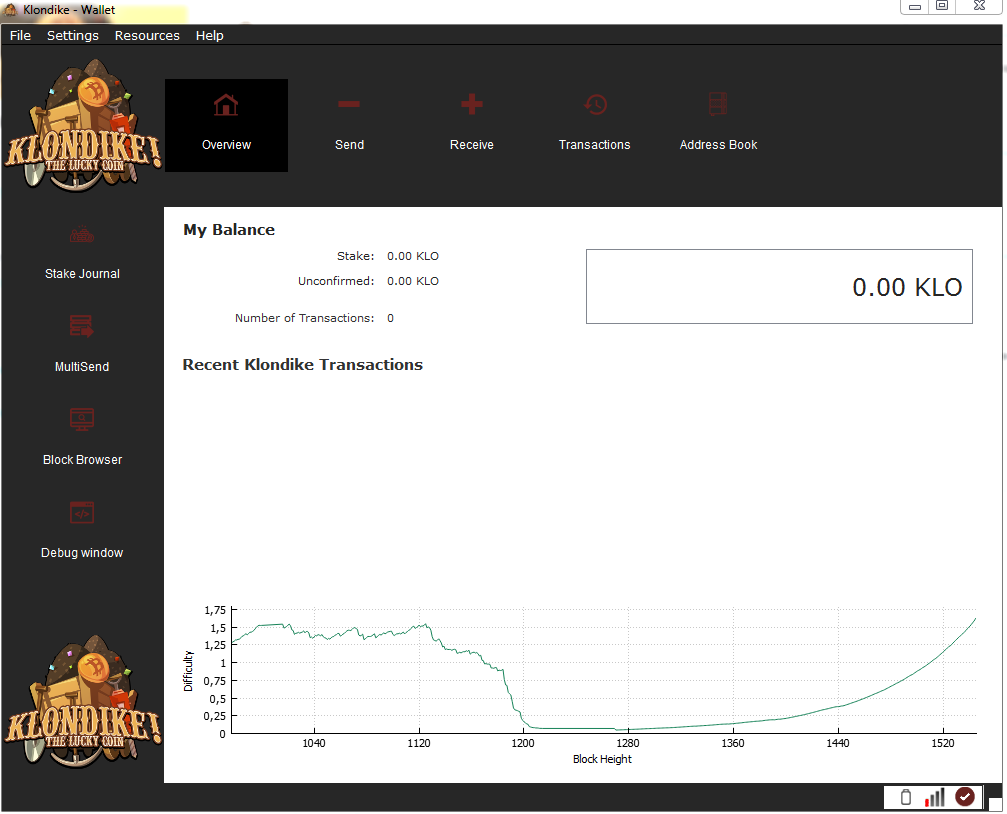Open the Overview home tab
This screenshot has height=814, width=1007.
pyautogui.click(x=226, y=125)
